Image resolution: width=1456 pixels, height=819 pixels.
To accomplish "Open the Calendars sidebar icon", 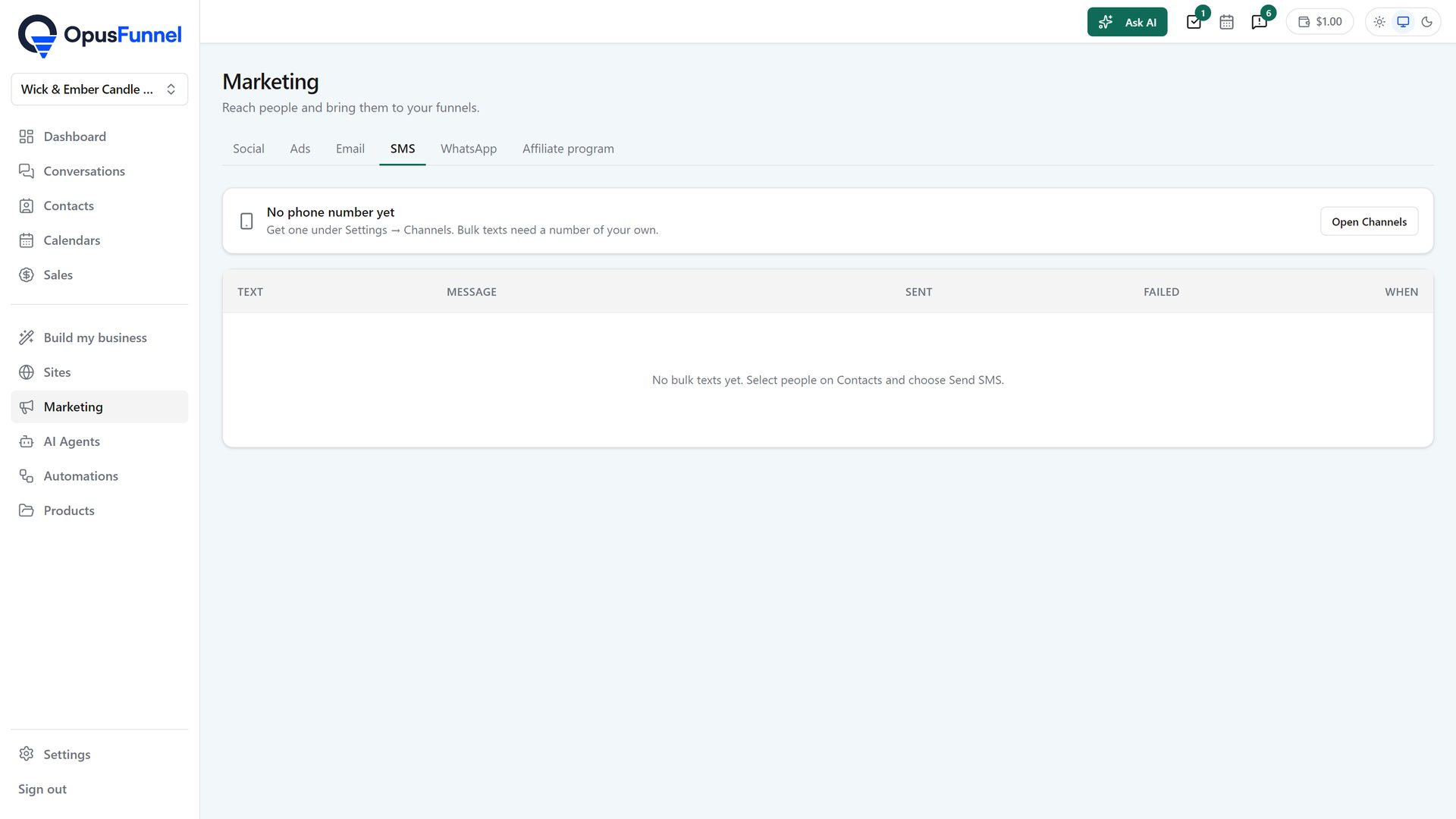I will click(27, 240).
